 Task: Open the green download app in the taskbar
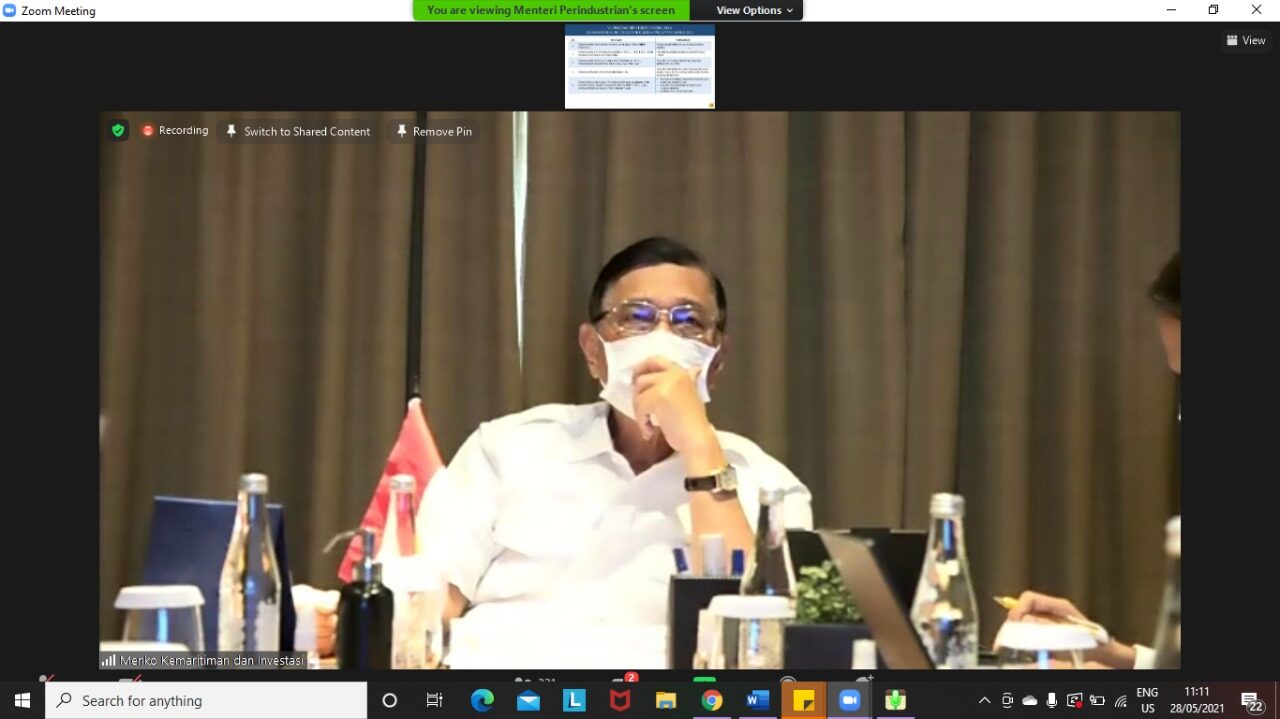895,701
